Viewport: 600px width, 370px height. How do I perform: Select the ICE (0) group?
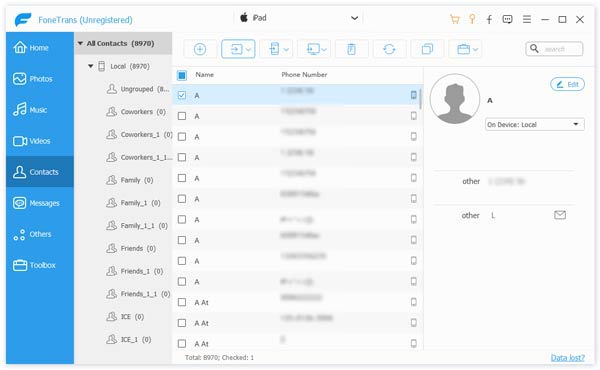coord(126,316)
